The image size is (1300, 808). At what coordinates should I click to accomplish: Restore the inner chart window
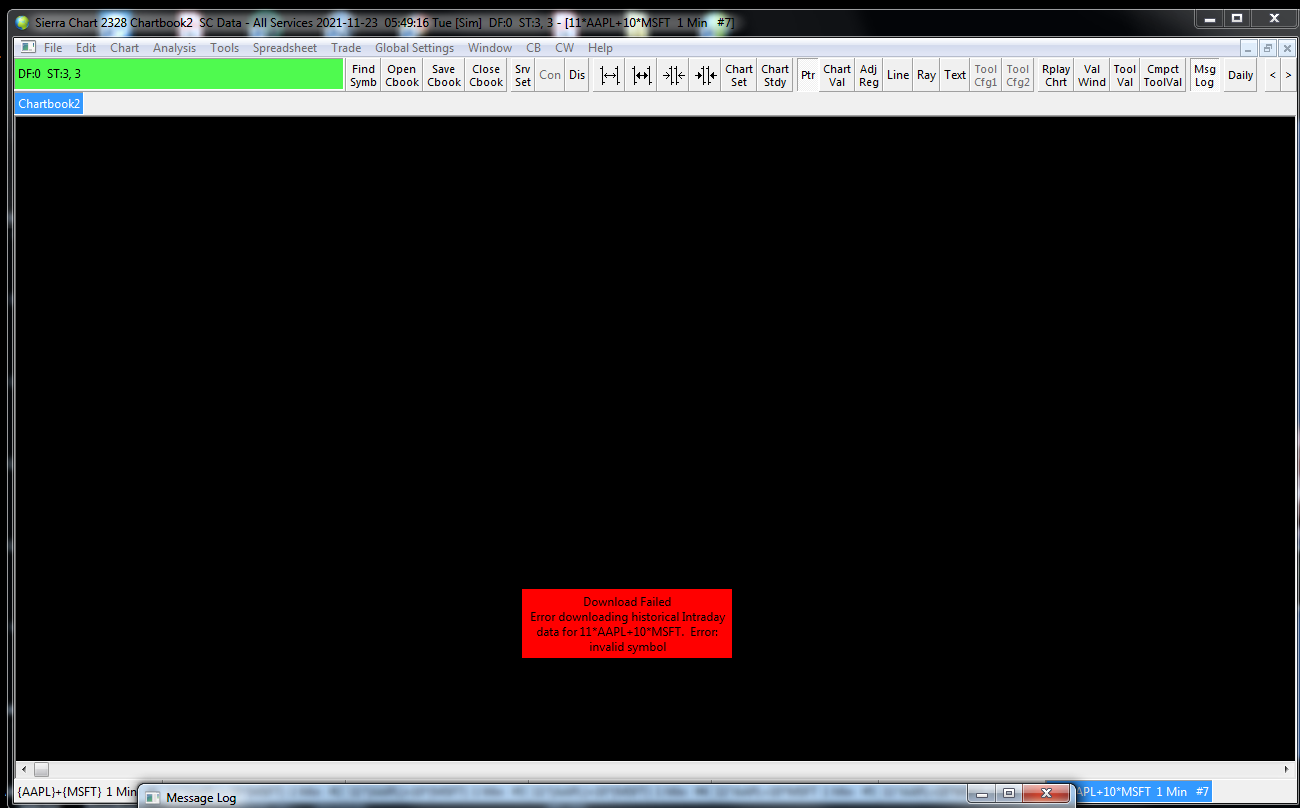[x=1267, y=48]
